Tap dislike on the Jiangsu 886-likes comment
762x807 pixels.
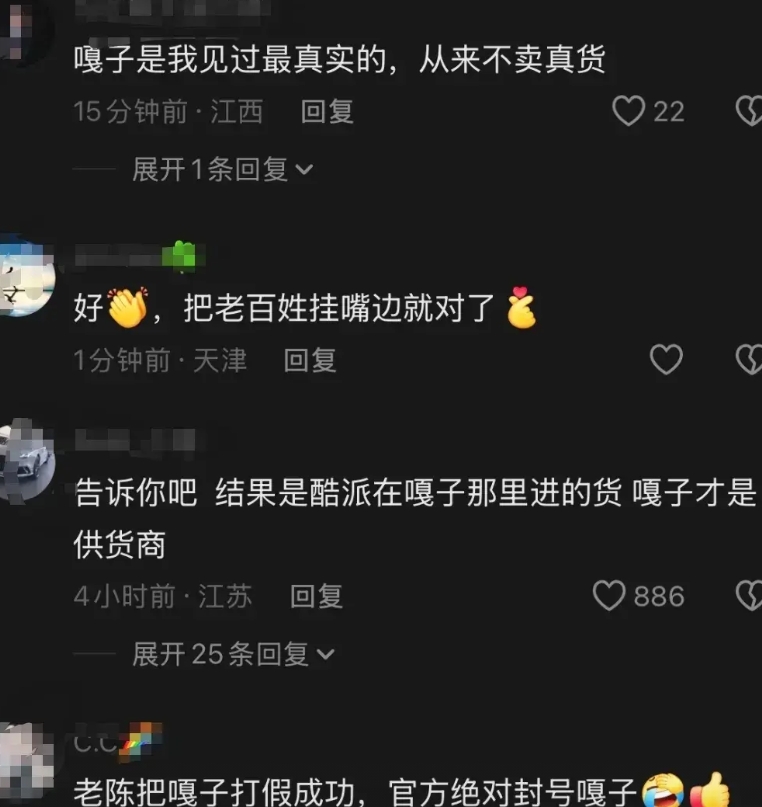[x=749, y=595]
